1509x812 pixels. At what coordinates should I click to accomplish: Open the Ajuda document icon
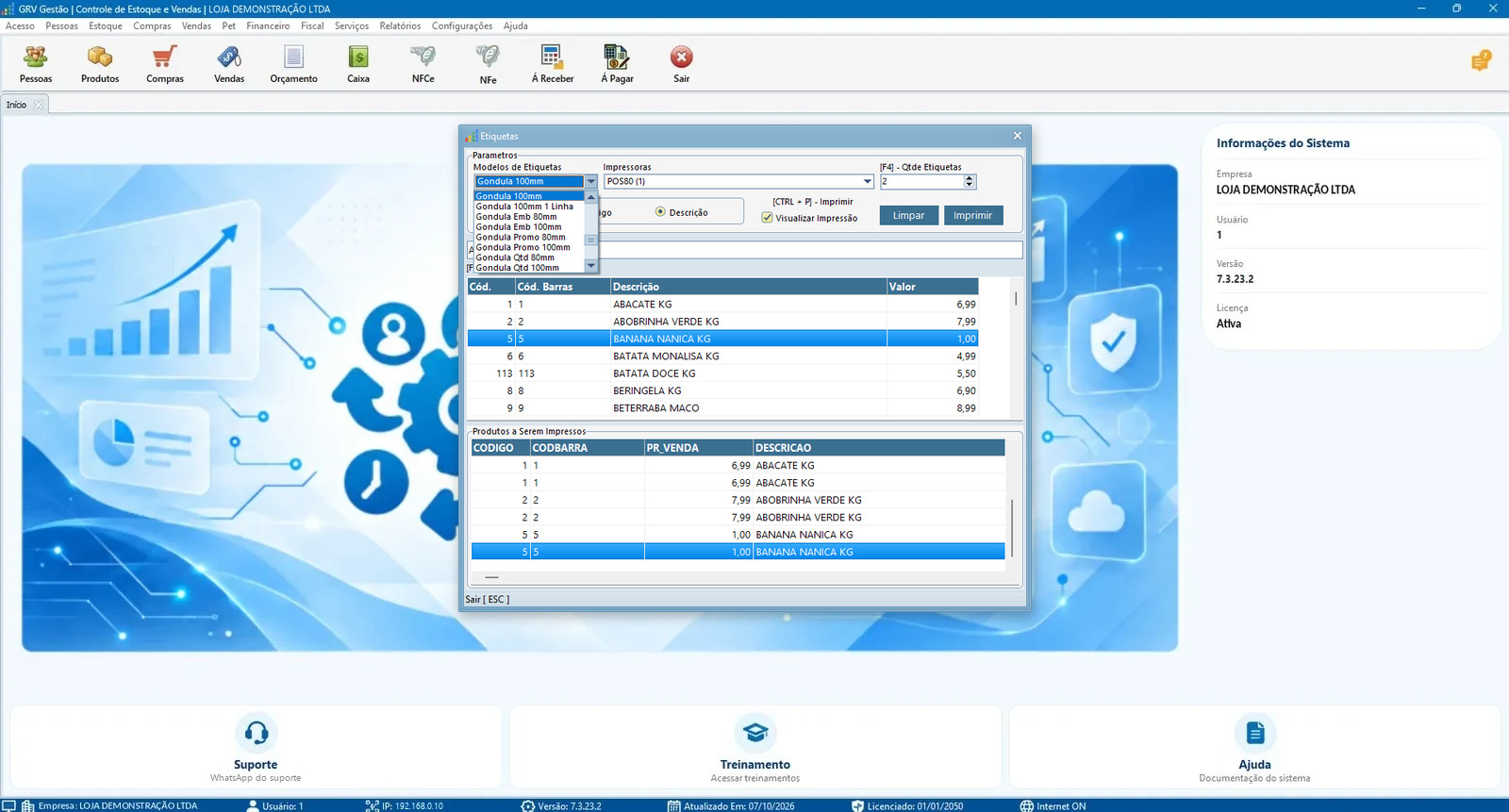[1254, 732]
